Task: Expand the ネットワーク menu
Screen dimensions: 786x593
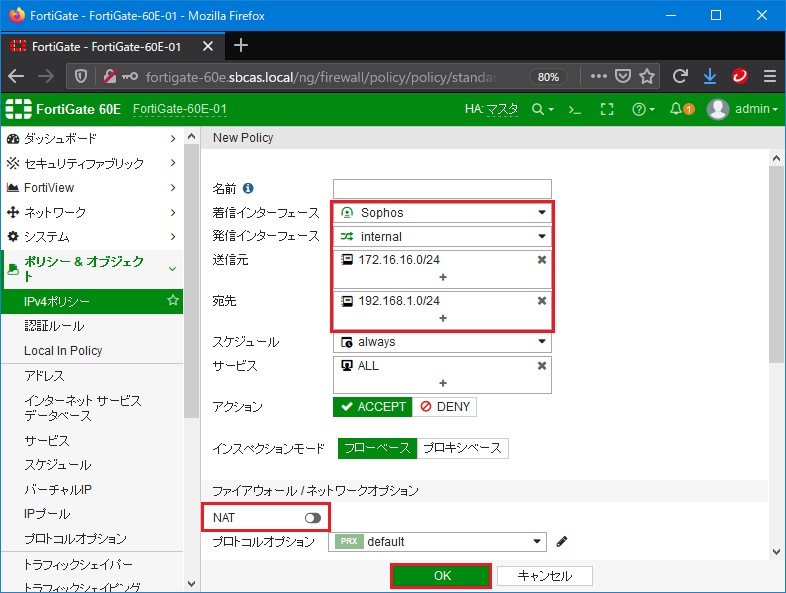Action: (92, 212)
